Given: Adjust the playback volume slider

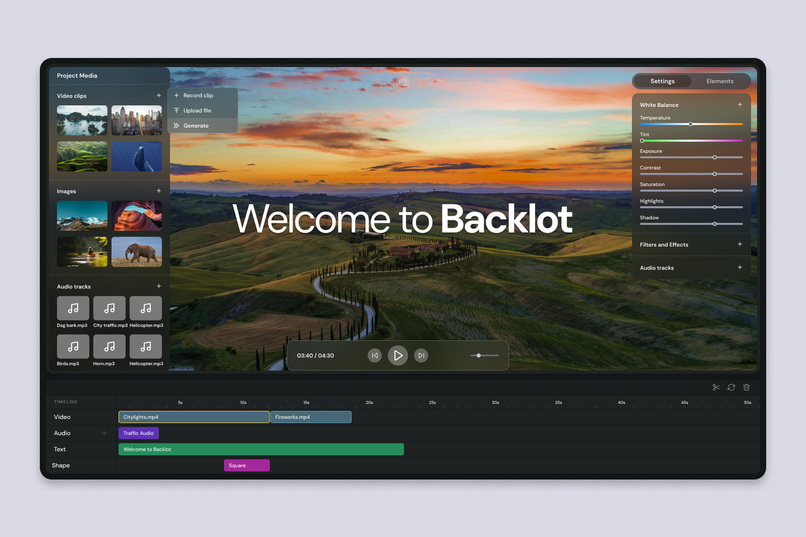Looking at the screenshot, I should tap(484, 355).
